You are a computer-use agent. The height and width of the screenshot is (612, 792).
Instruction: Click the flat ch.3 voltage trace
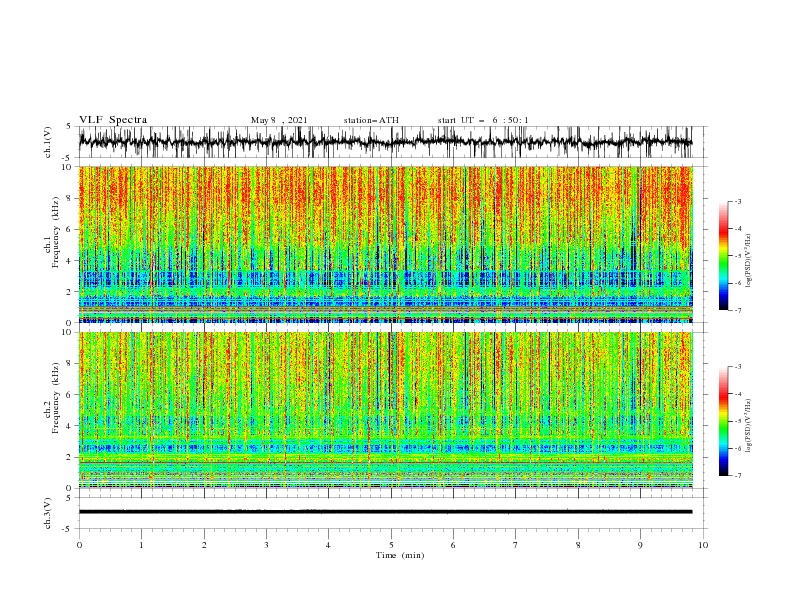(385, 512)
